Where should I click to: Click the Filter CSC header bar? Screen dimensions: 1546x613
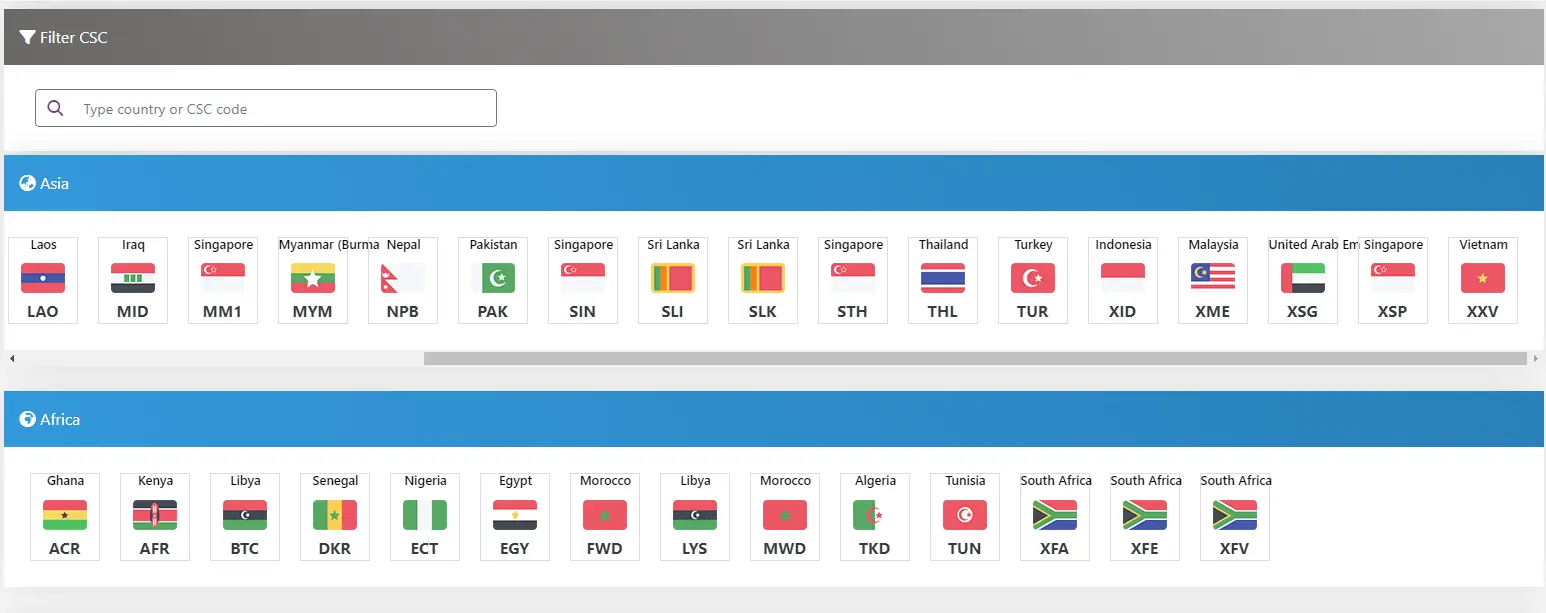(774, 37)
